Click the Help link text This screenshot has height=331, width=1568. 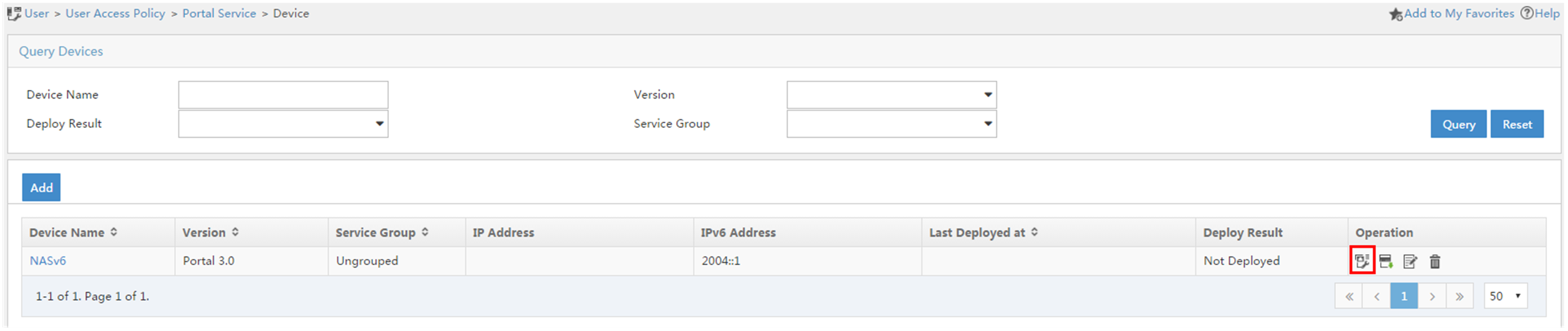click(1547, 14)
